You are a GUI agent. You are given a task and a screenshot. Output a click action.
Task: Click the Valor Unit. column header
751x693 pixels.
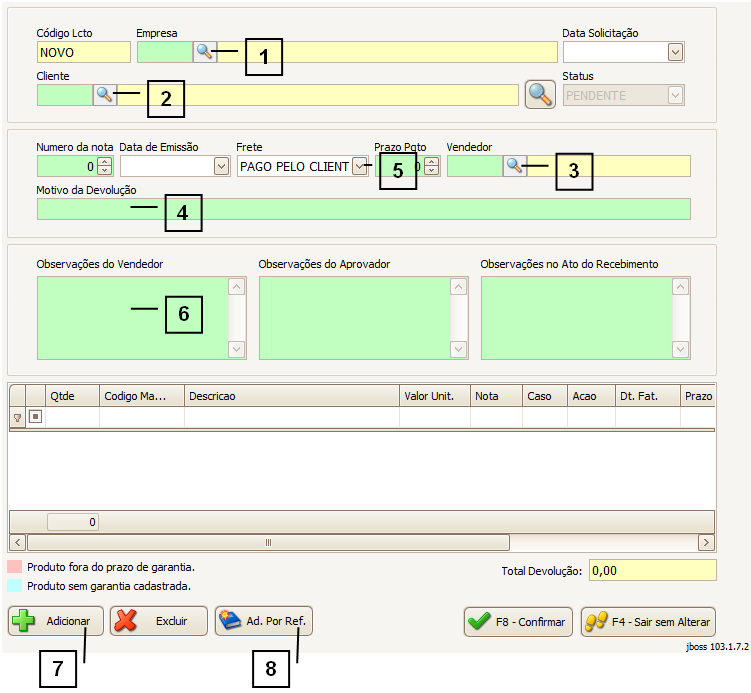435,396
